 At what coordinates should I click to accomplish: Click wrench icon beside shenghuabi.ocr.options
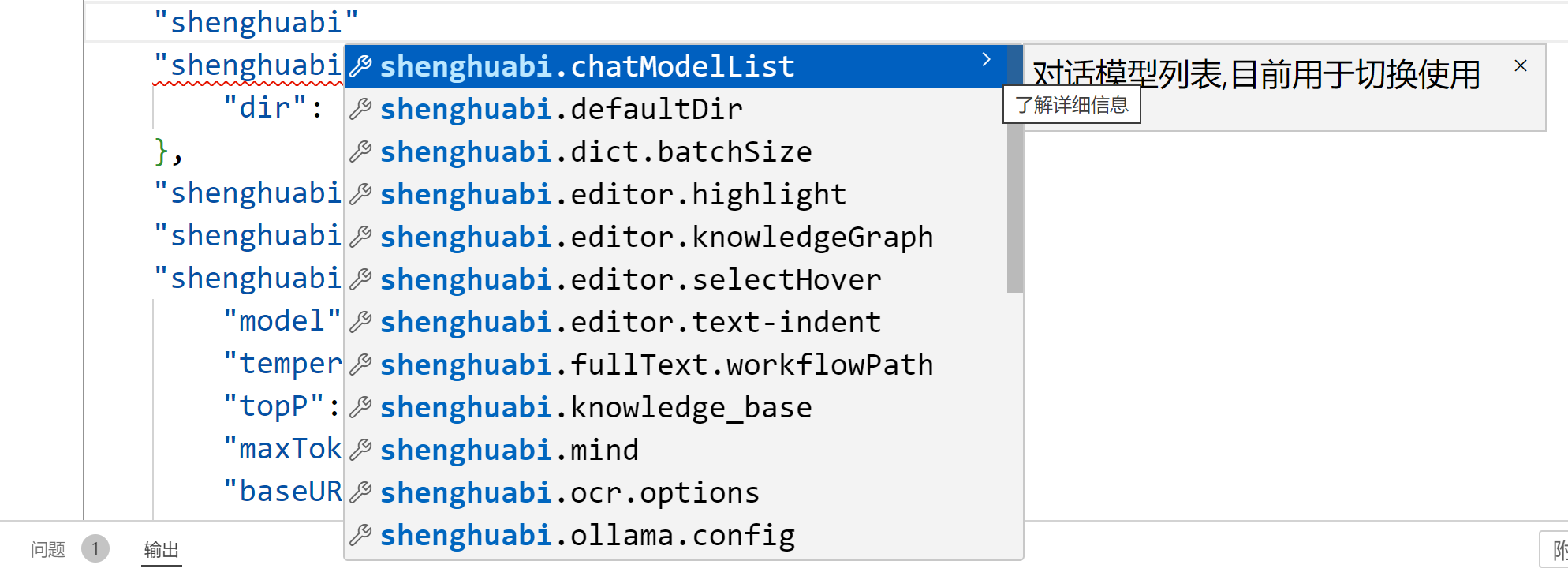coord(360,492)
